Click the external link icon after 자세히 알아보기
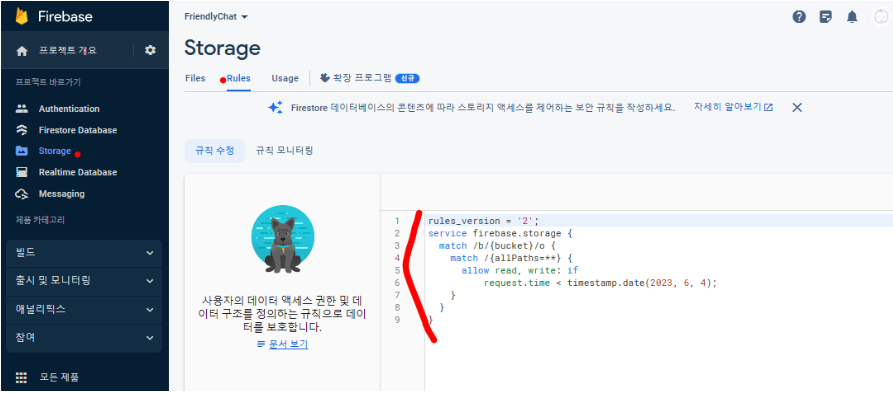The image size is (893, 393). point(768,107)
